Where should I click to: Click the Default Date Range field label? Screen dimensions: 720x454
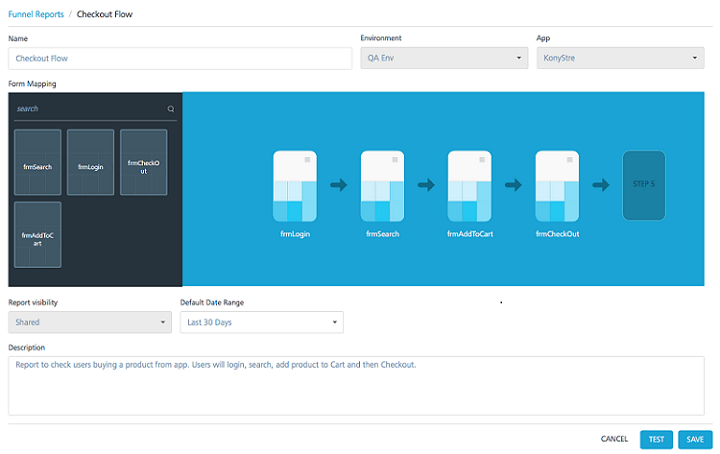click(212, 302)
